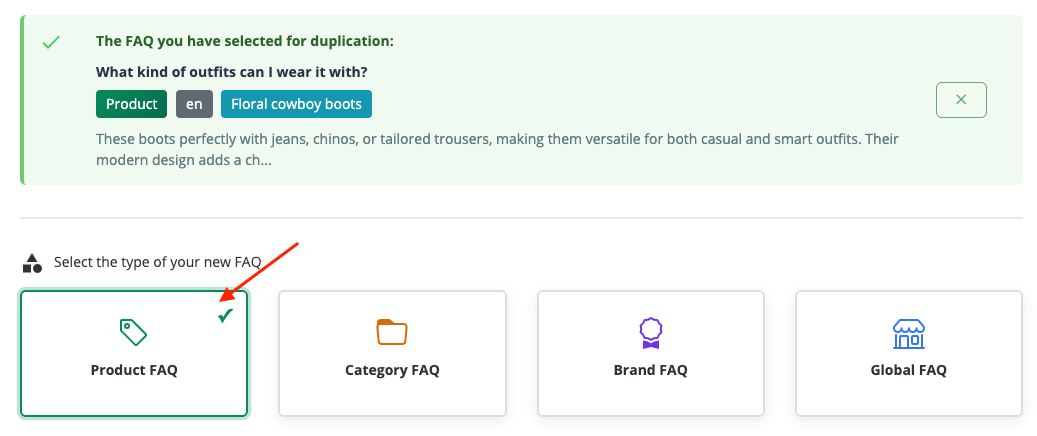This screenshot has height=436, width=1037.
Task: Dismiss the selected FAQ banner with X
Action: pyautogui.click(x=961, y=100)
